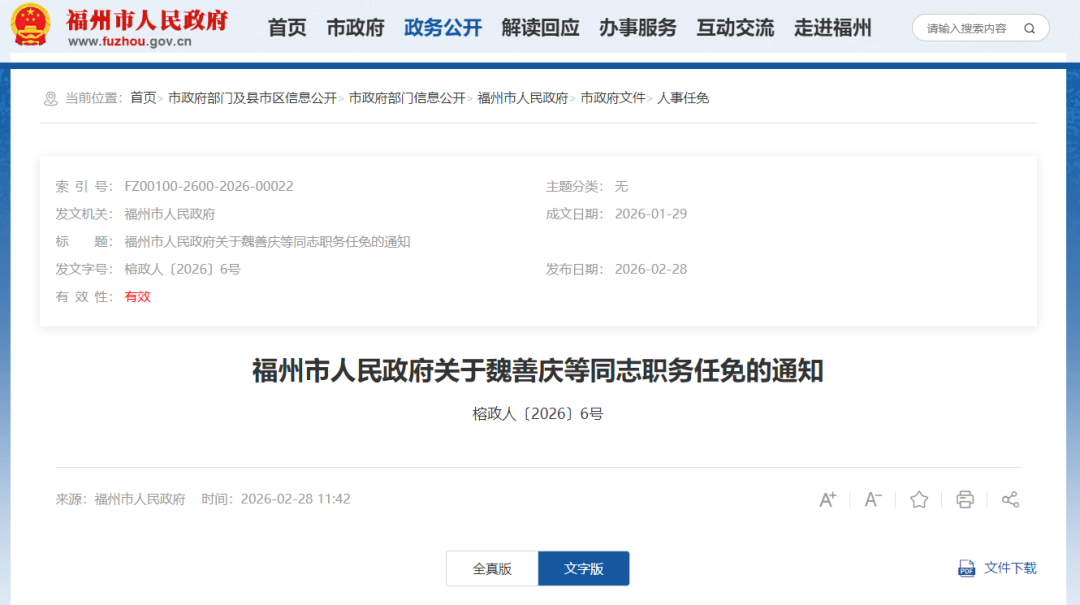Open the 解读回应 navigation item
The height and width of the screenshot is (605, 1080).
[540, 28]
